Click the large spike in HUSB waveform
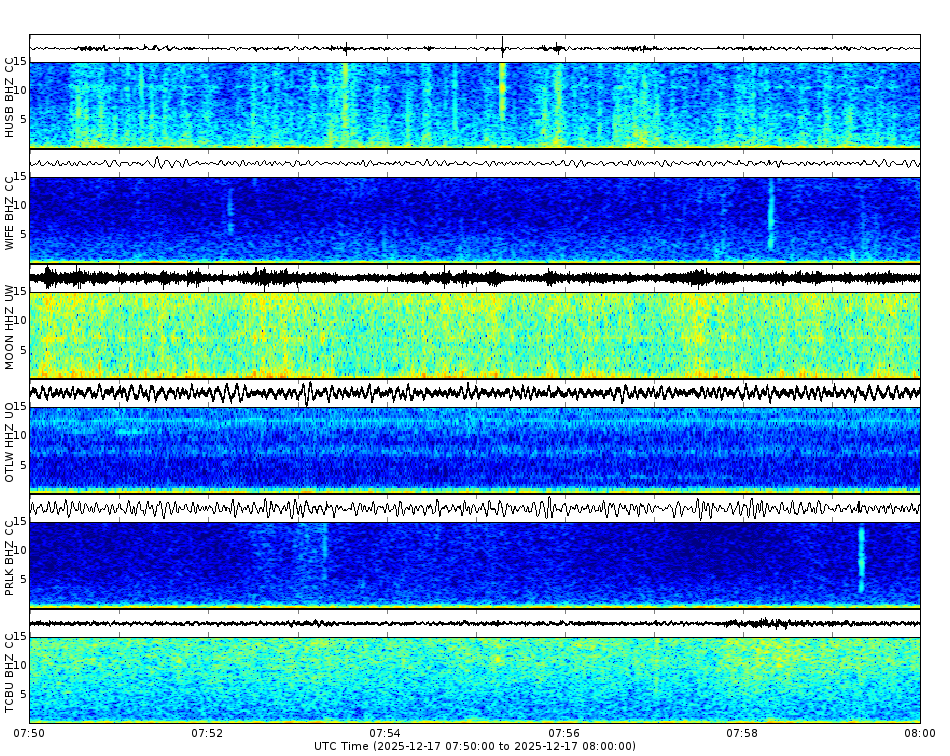The image size is (950, 756). pos(502,44)
